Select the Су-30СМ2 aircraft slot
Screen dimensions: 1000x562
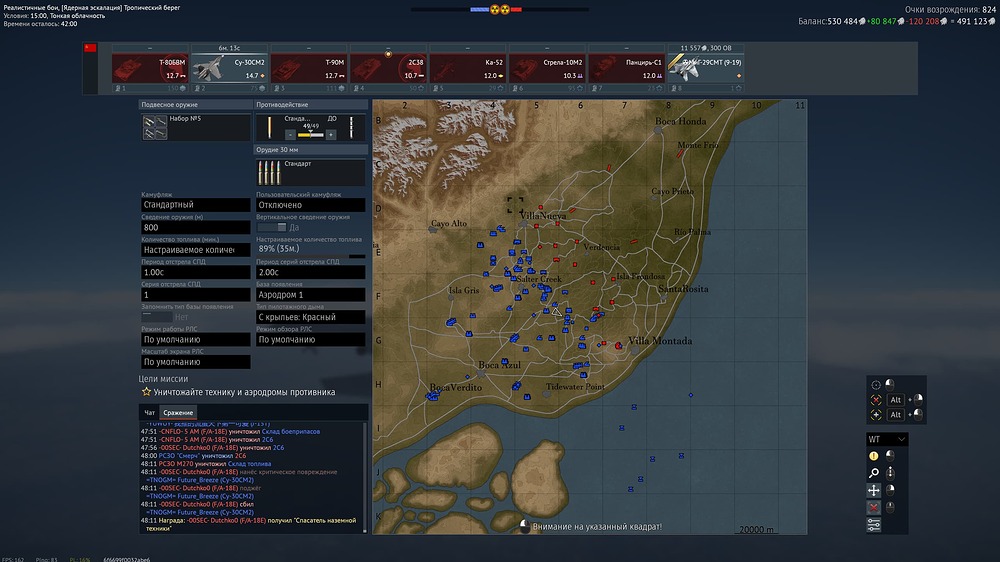coord(229,68)
